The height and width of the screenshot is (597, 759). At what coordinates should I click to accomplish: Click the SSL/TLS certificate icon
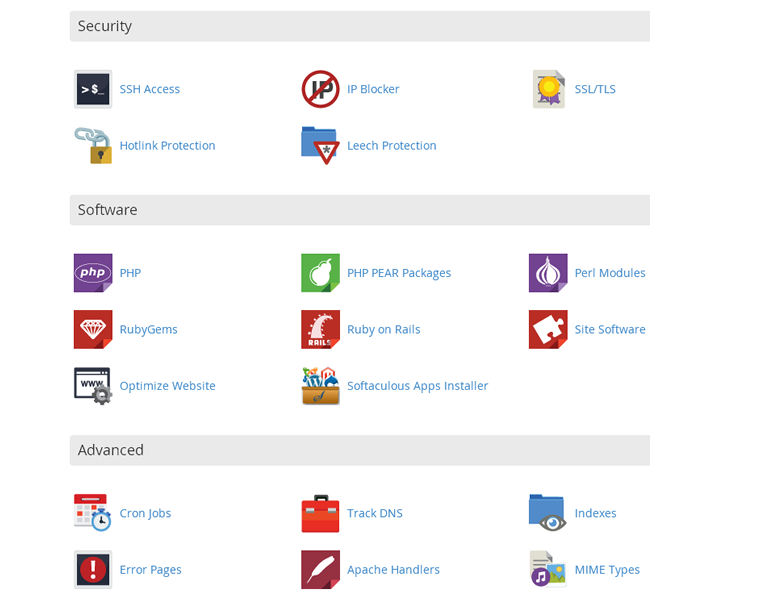(548, 89)
